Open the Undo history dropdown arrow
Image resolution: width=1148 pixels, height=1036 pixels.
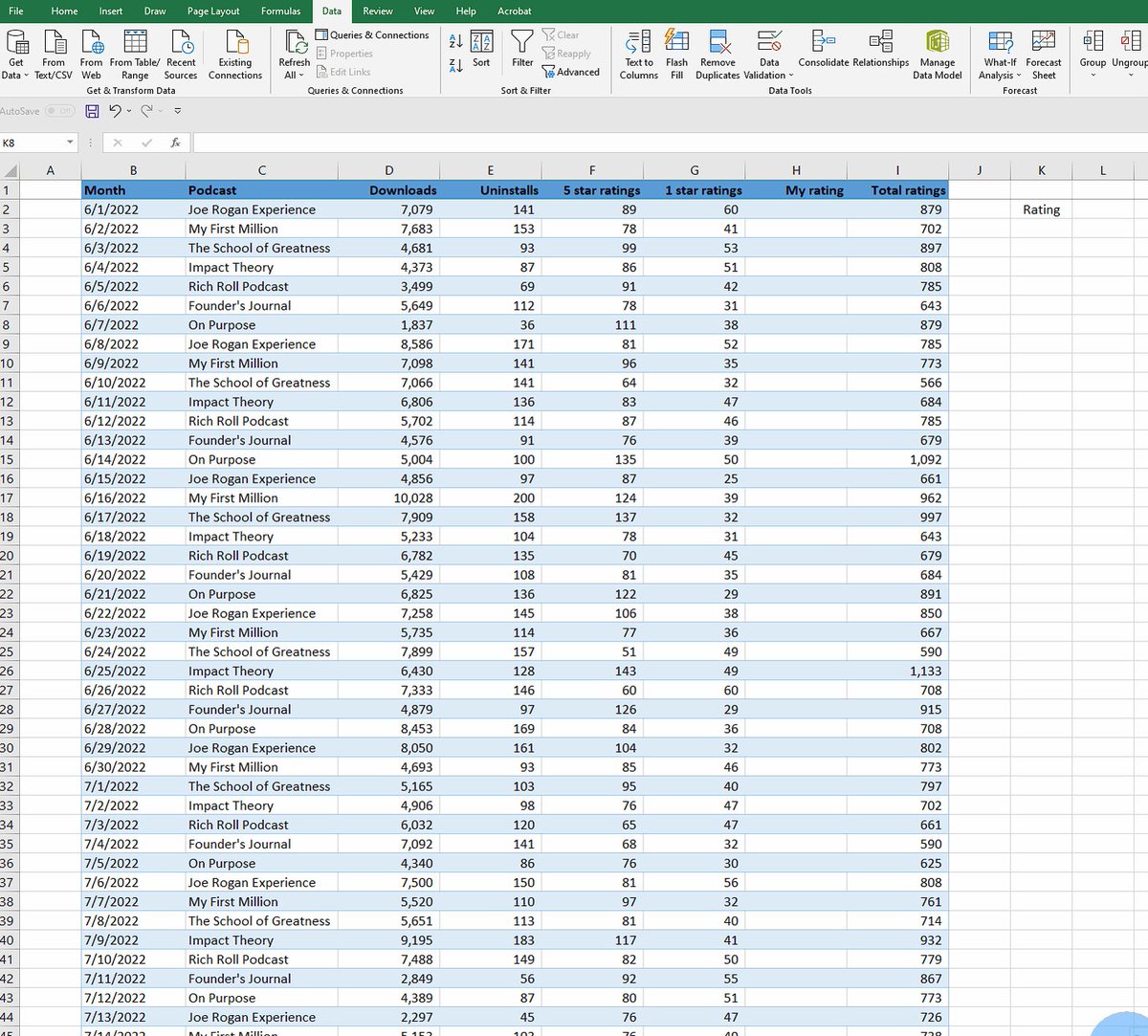coord(129,111)
